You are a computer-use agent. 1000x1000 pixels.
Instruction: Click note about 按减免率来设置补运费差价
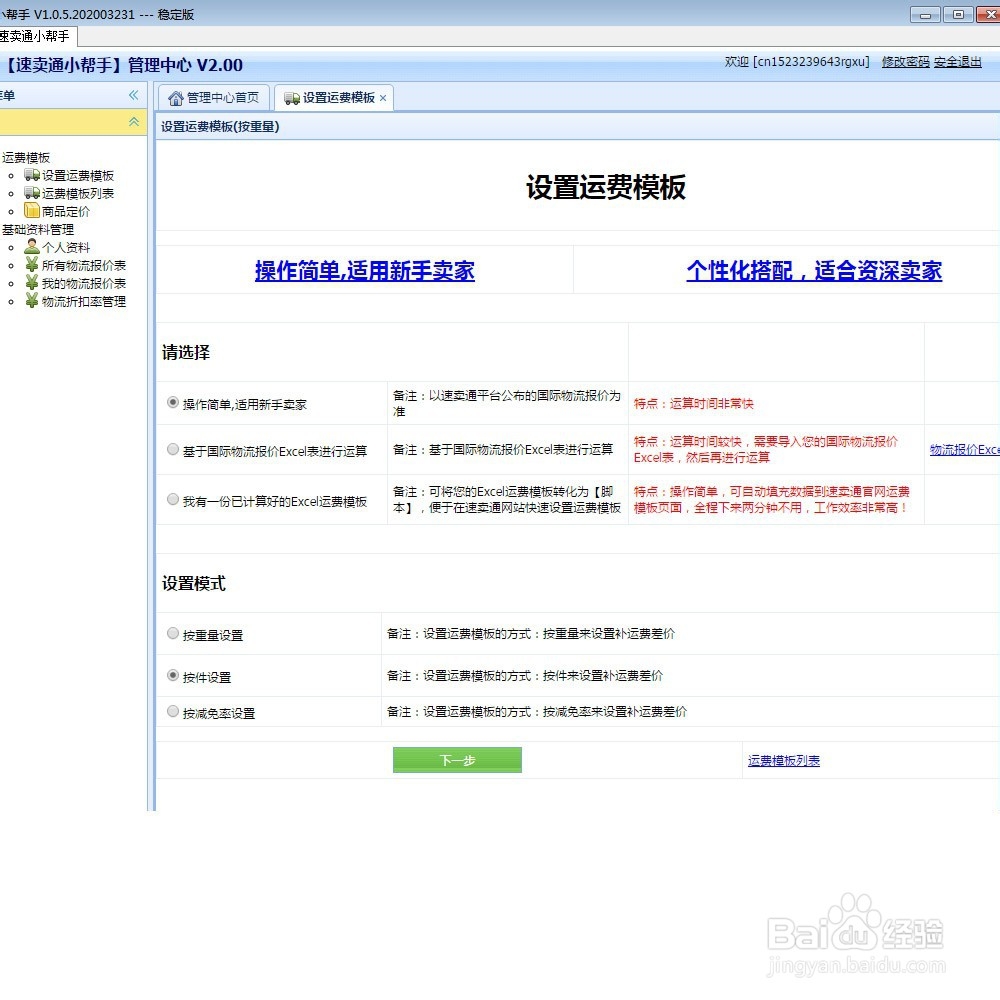click(x=536, y=711)
